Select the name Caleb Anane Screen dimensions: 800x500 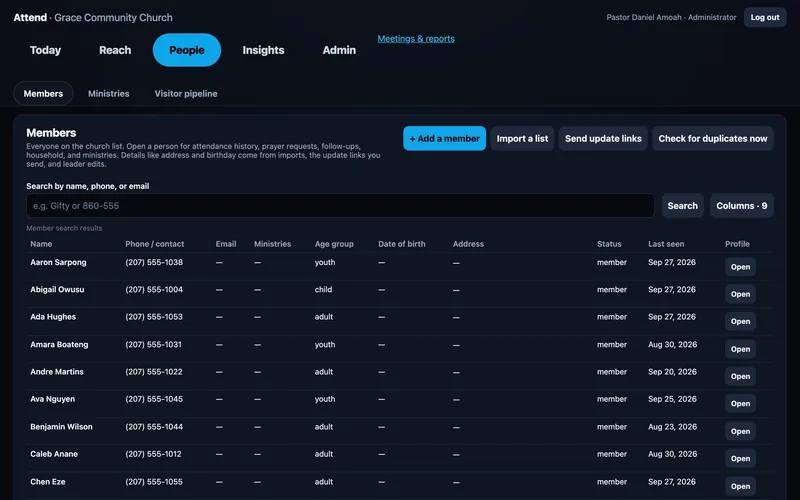pos(54,454)
